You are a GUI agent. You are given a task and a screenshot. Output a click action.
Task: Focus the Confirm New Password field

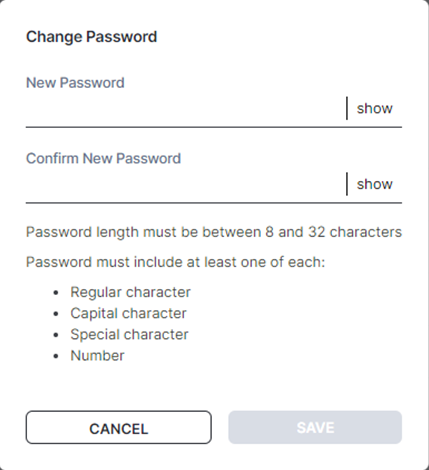(186, 184)
